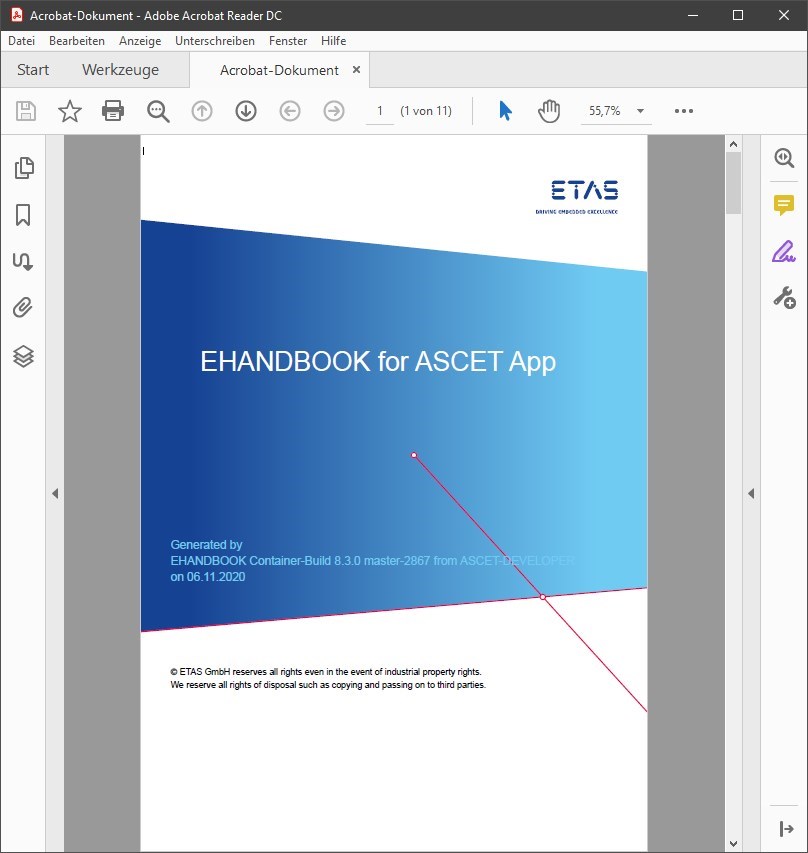Zoom out with the magnifier minus icon
808x853 pixels.
[158, 111]
